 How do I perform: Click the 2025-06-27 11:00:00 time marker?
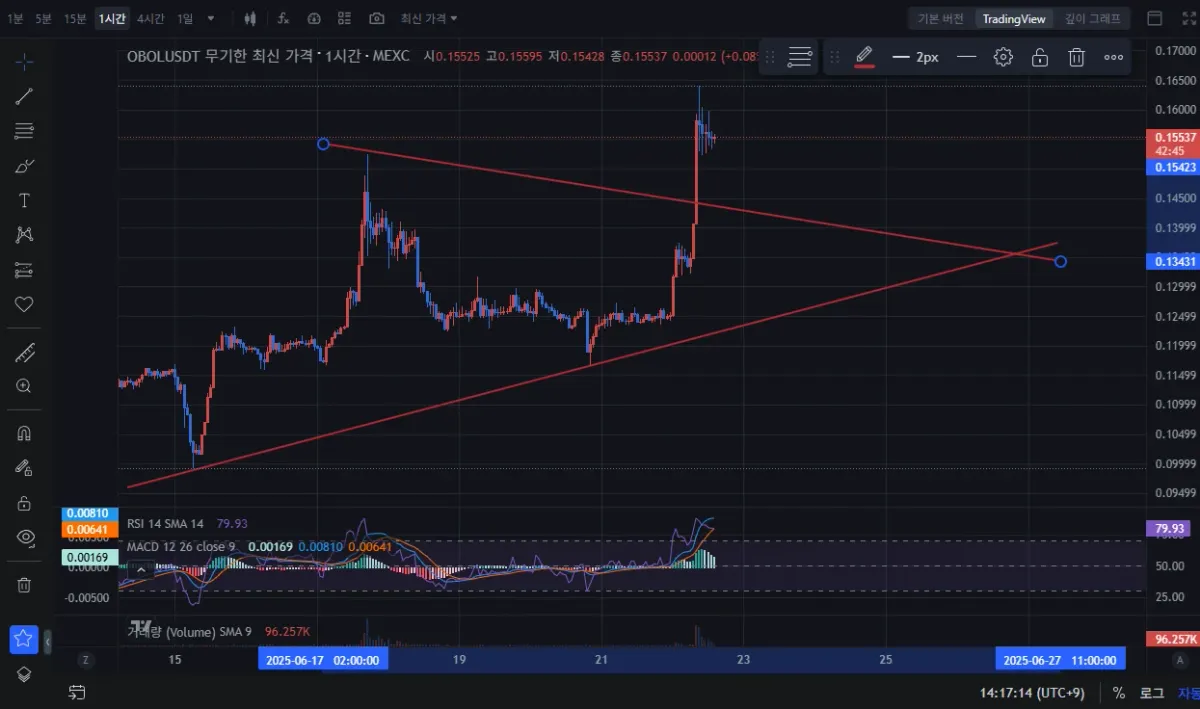point(1059,660)
